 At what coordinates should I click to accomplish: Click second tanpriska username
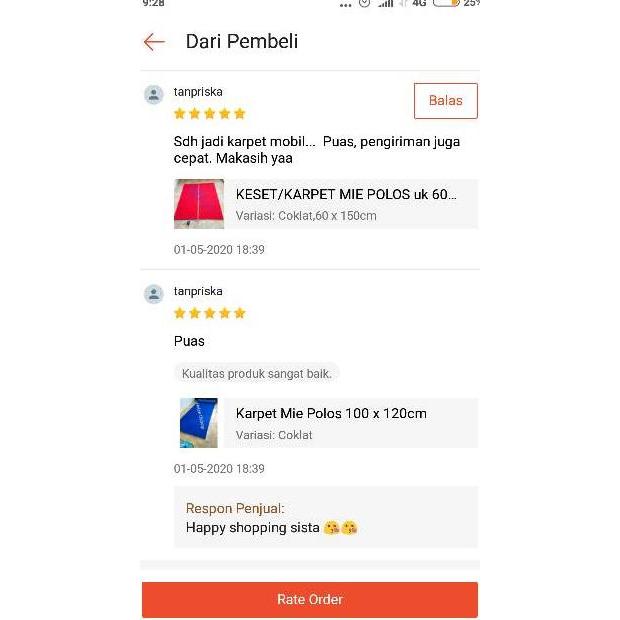pyautogui.click(x=198, y=291)
